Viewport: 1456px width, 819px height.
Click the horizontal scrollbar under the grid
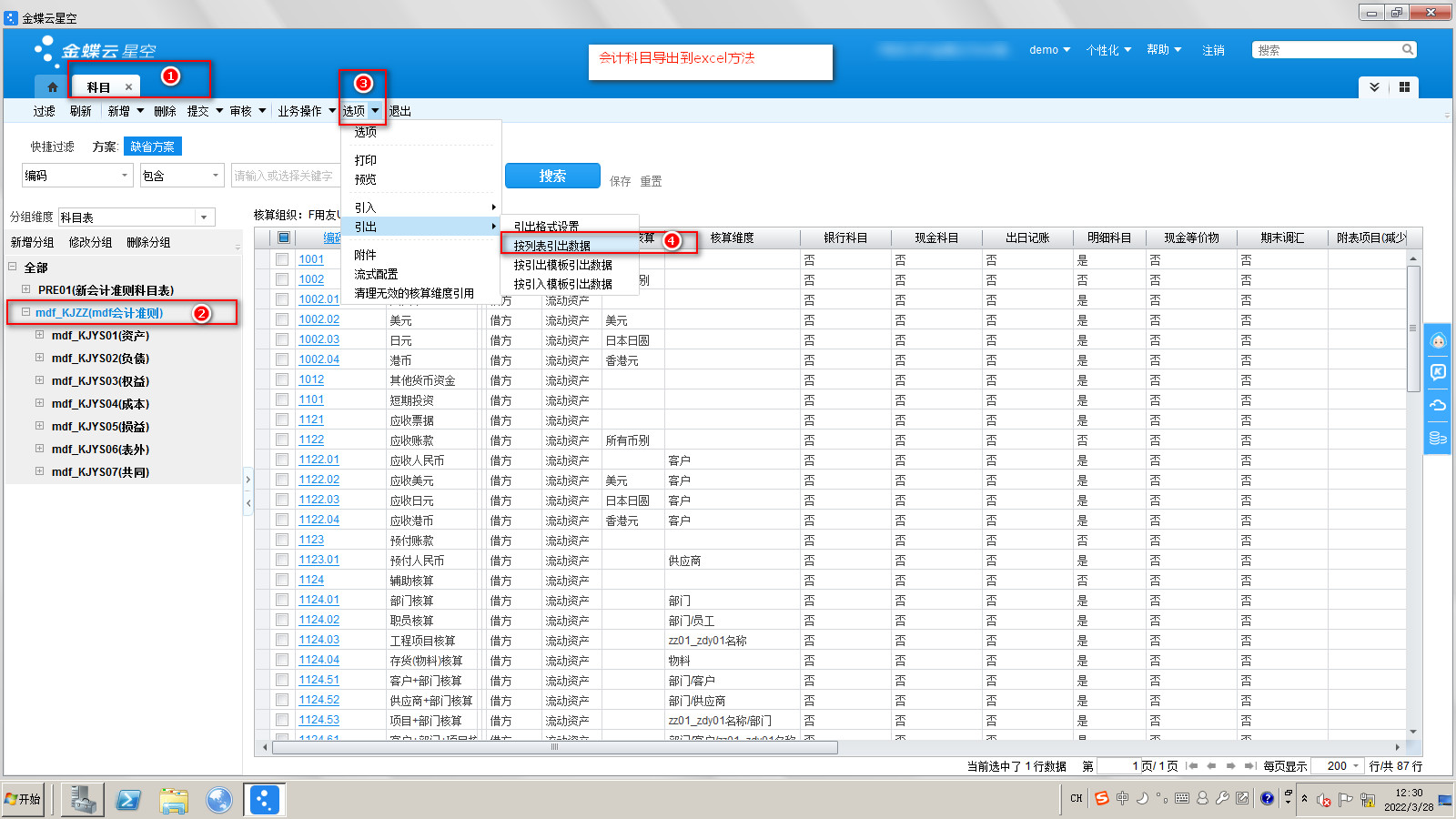click(555, 747)
